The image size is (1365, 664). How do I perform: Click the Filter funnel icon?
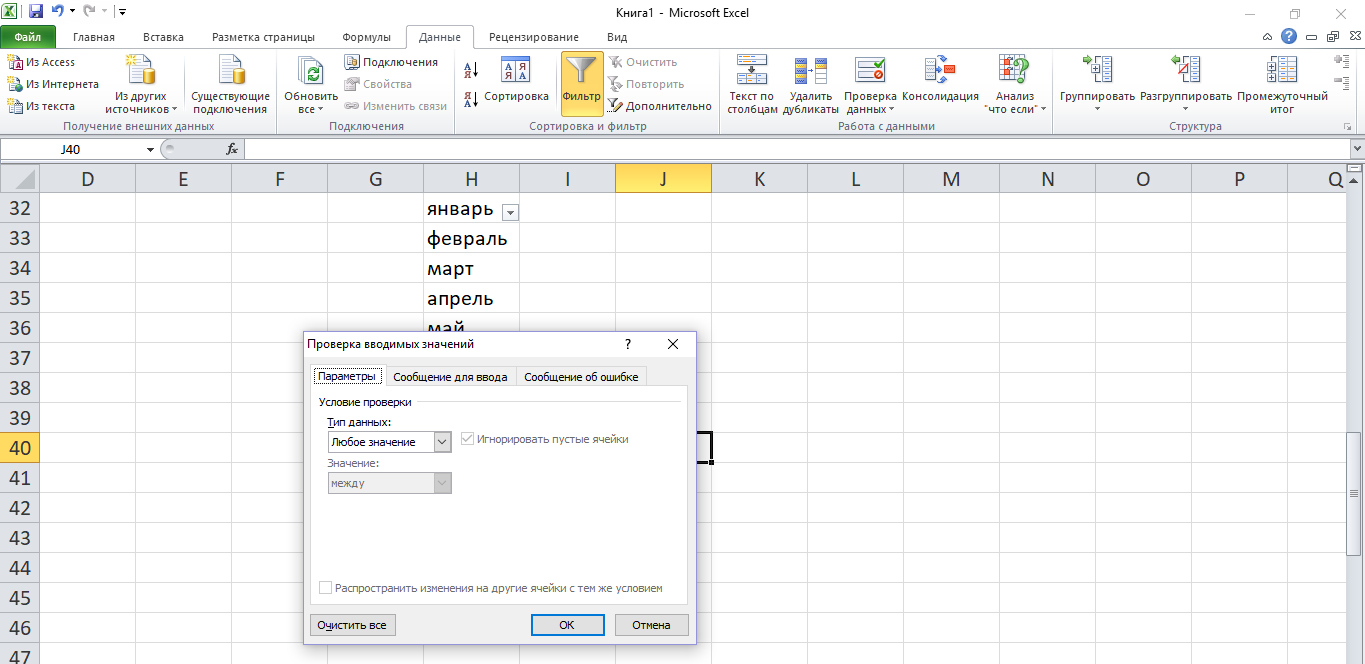coord(581,72)
